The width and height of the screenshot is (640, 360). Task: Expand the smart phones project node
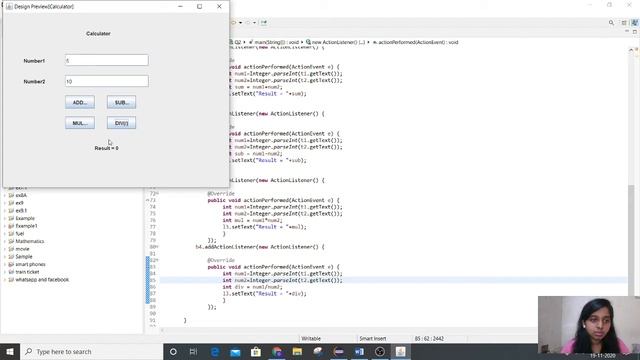5,264
